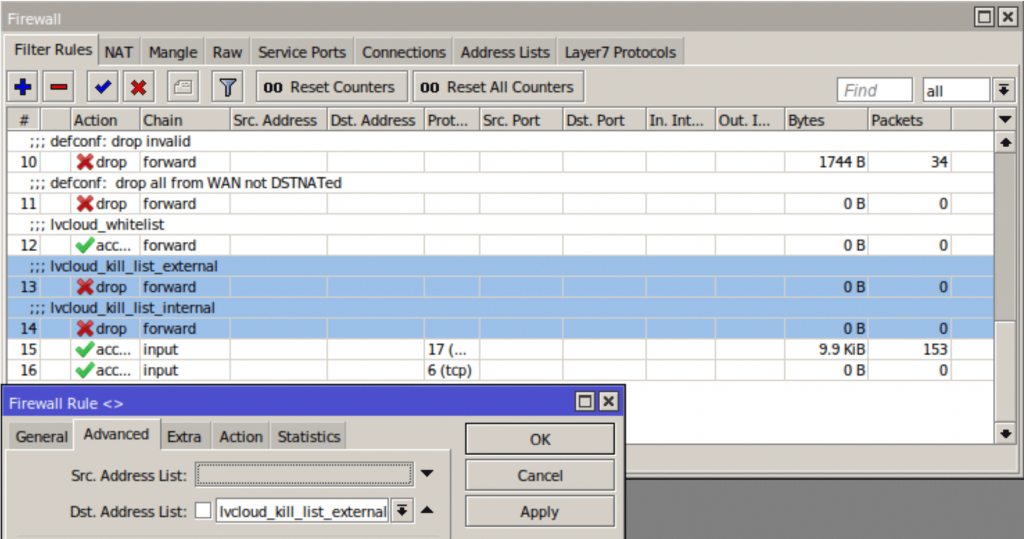Image resolution: width=1024 pixels, height=539 pixels.
Task: Open the filter funnel icon
Action: [228, 88]
